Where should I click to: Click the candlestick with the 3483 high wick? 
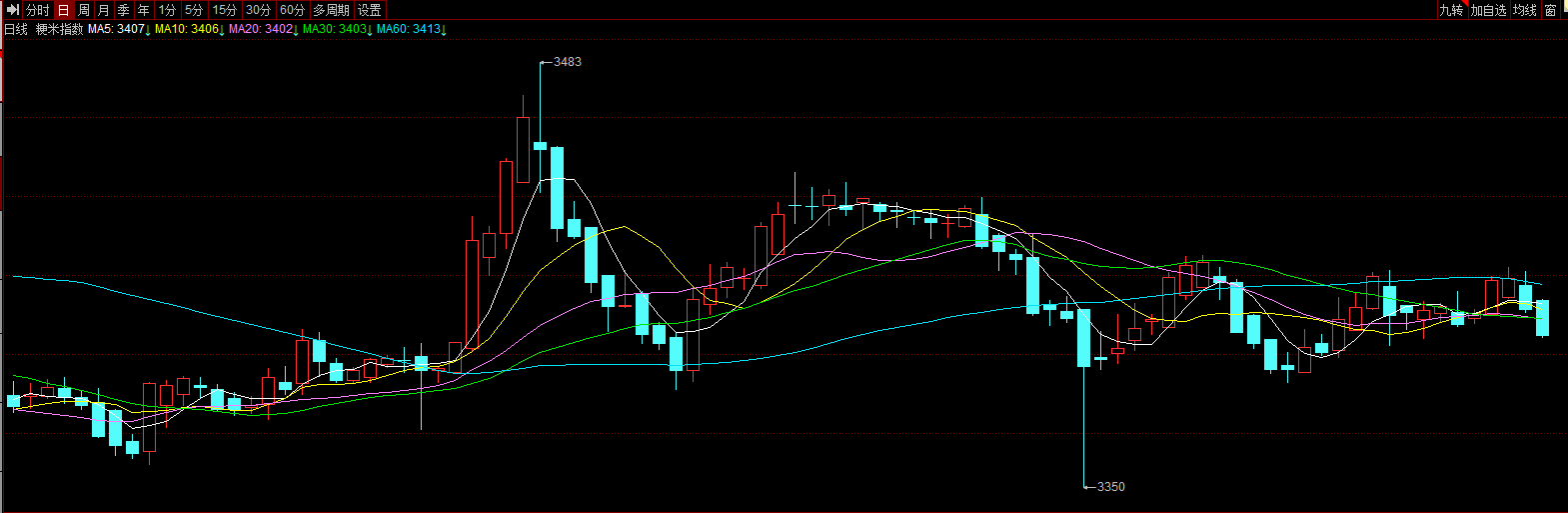[540, 146]
